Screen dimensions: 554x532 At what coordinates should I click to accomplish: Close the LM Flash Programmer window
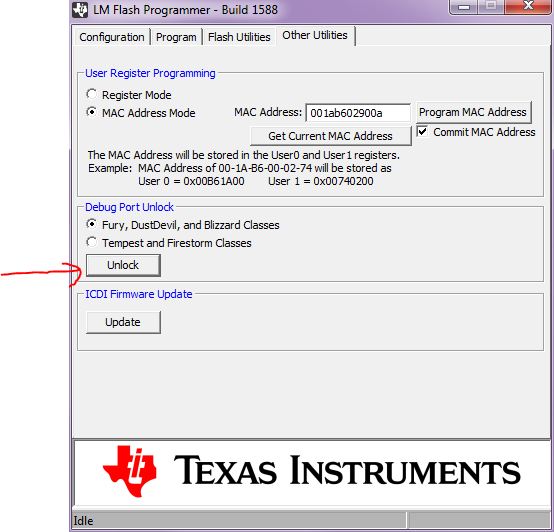coord(528,6)
